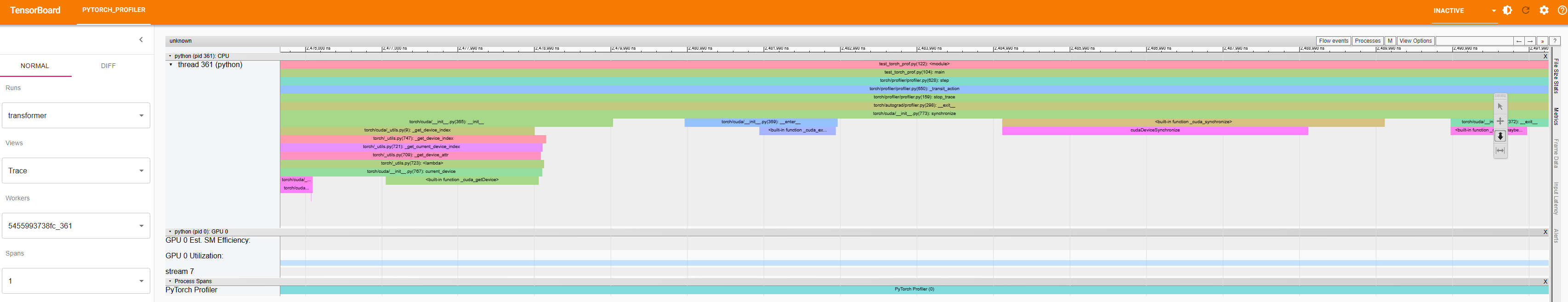Toggle the side drawer with the » button
Screen dimensions: 1568x302
[x=1542, y=41]
